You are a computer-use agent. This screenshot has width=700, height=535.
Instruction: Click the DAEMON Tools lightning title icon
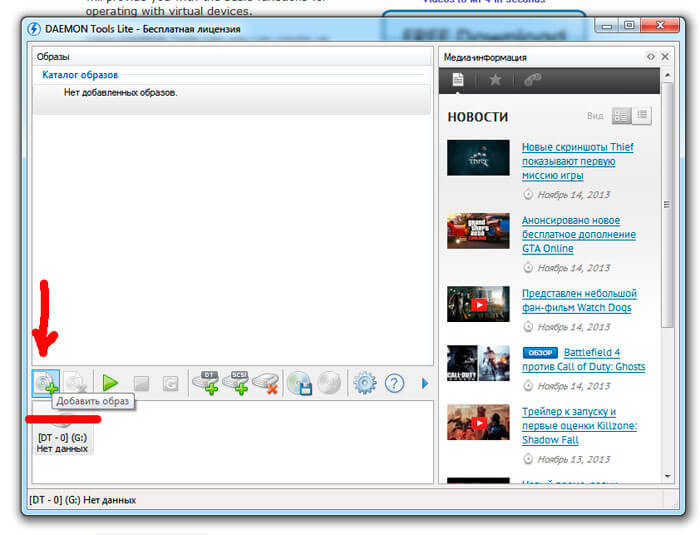[34, 29]
